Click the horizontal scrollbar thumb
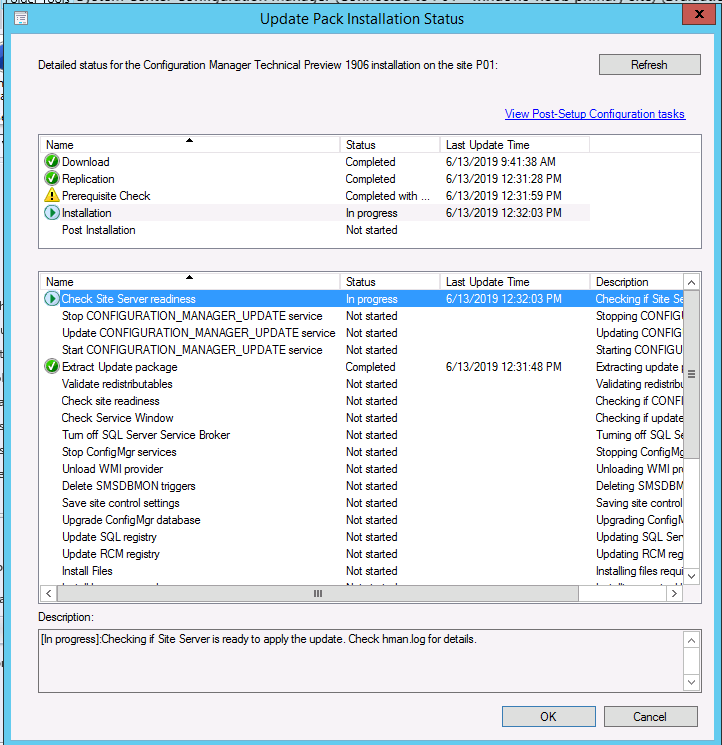This screenshot has width=722, height=745. pyautogui.click(x=318, y=593)
